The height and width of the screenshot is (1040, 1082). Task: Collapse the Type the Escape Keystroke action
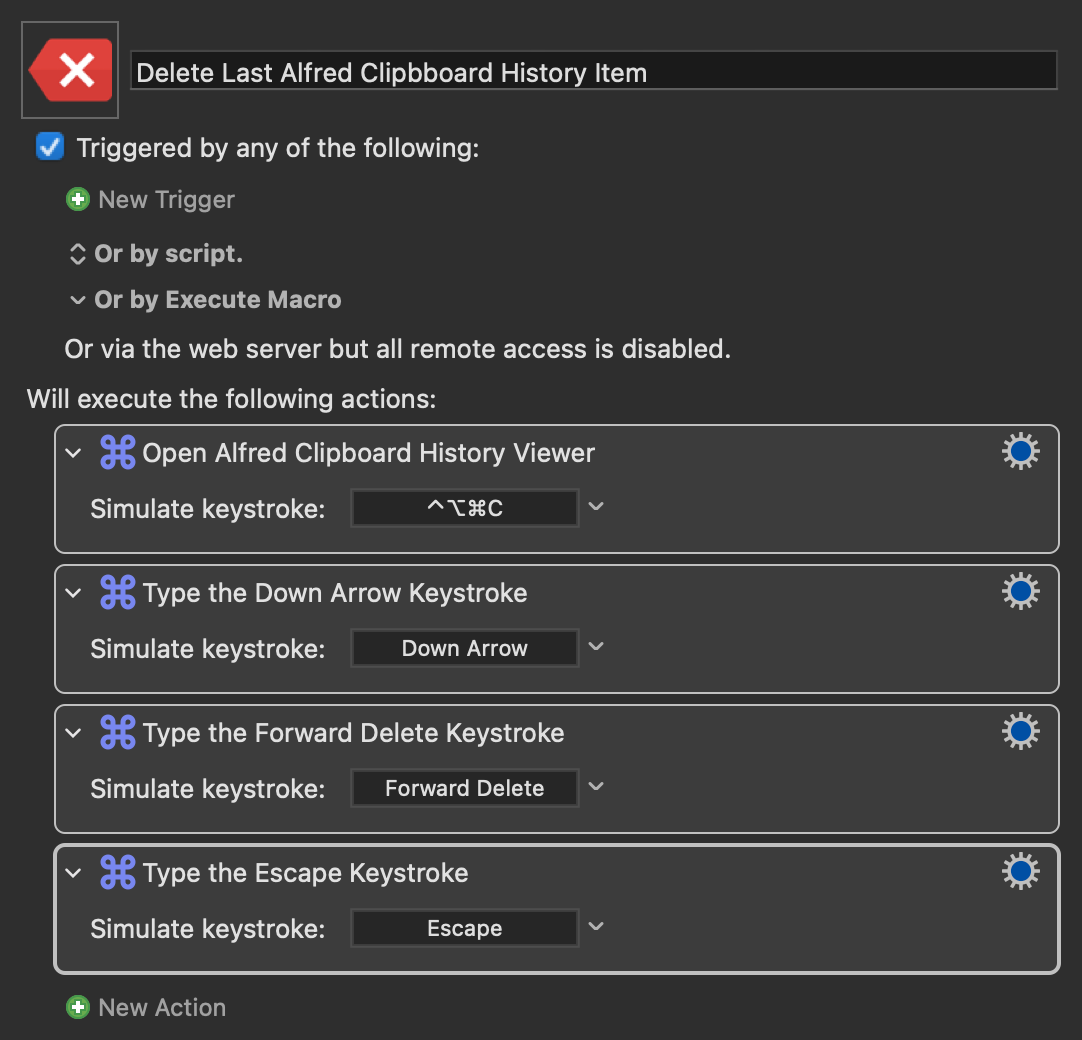(x=73, y=874)
